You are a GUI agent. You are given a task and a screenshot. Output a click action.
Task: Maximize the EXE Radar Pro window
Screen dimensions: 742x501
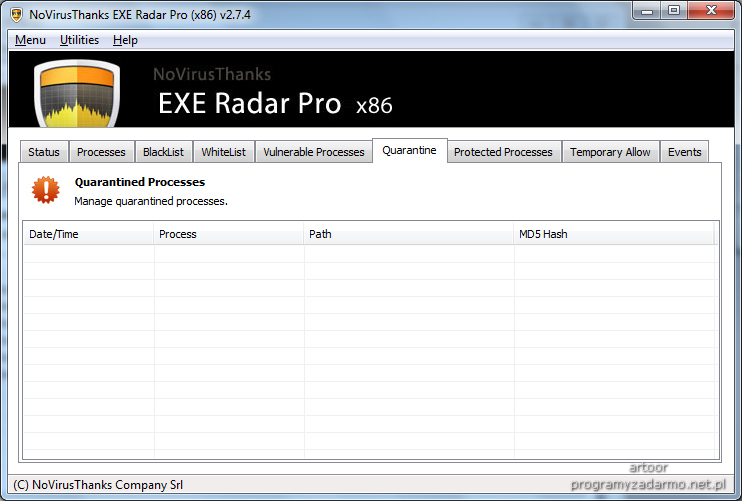coord(674,11)
